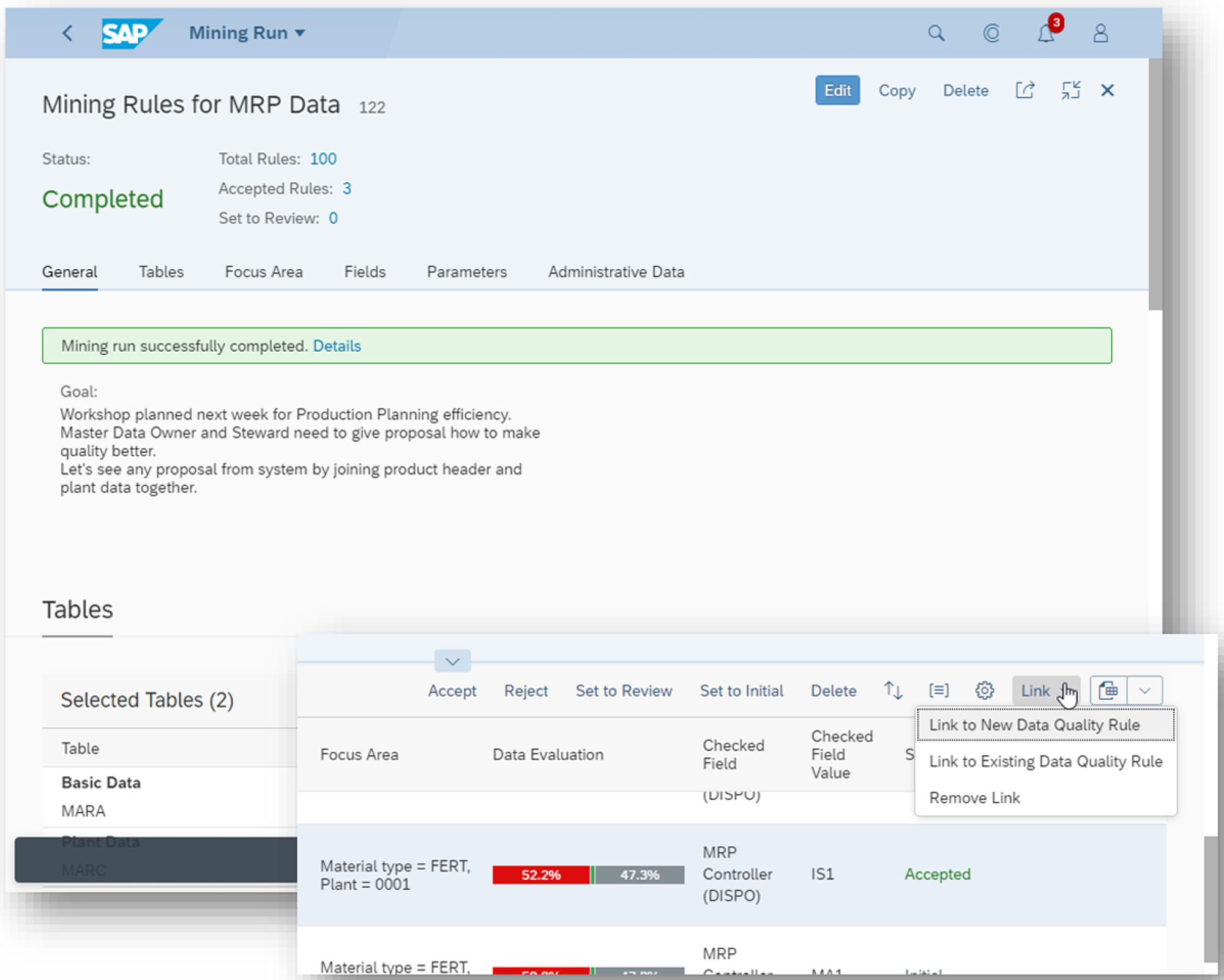Click the share icon beside Delete

click(1025, 91)
